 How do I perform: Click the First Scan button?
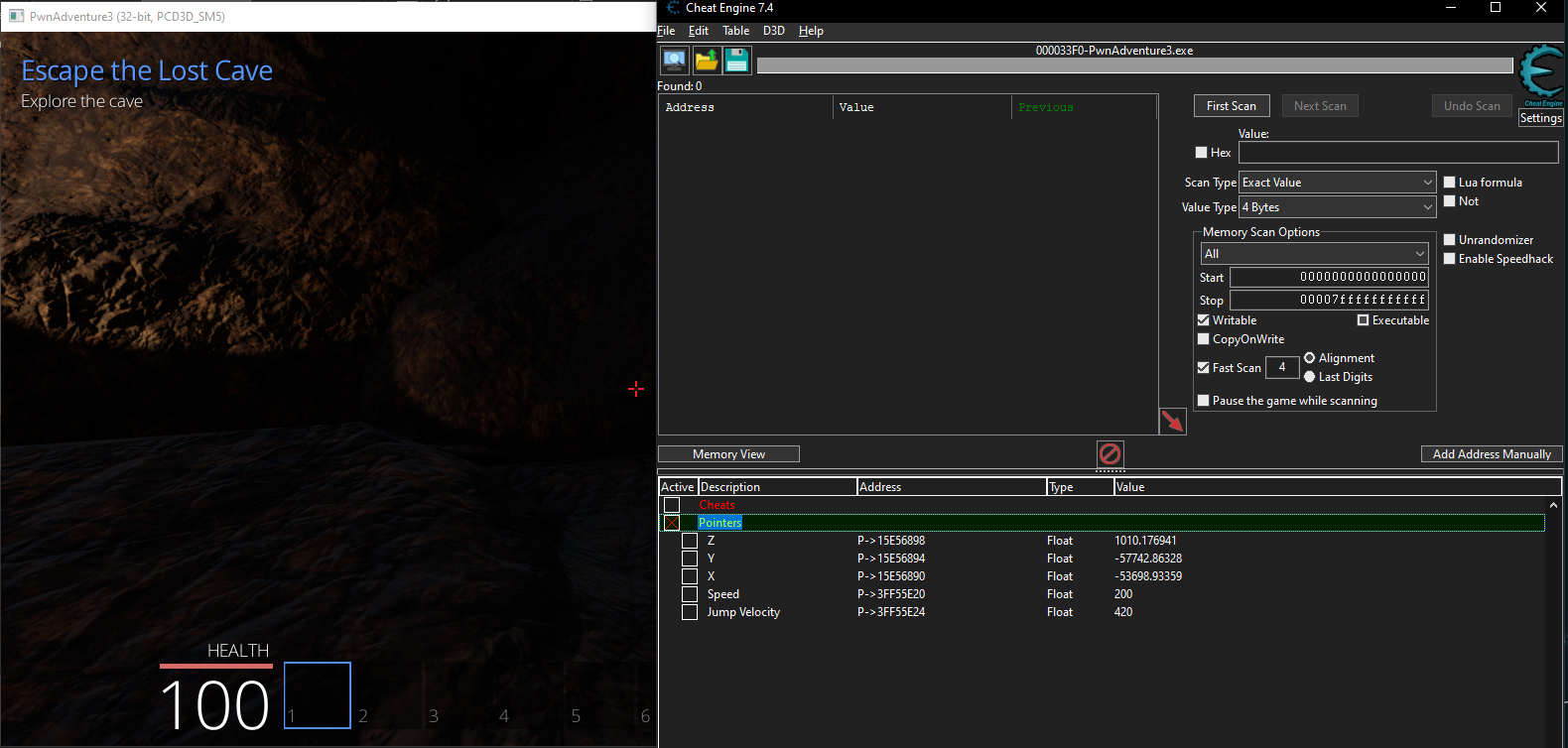click(x=1232, y=106)
